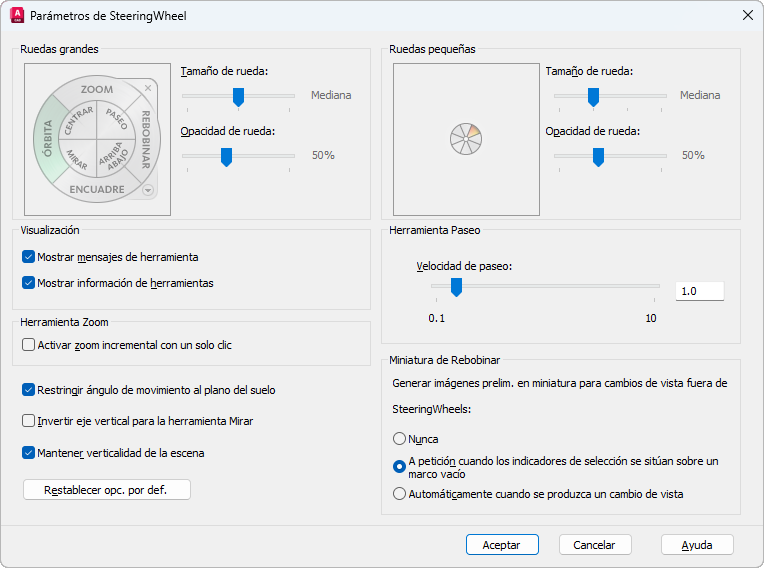This screenshot has height=568, width=764.
Task: Click the 'Miniatura de Rebobinar' group title
Action: 444,360
